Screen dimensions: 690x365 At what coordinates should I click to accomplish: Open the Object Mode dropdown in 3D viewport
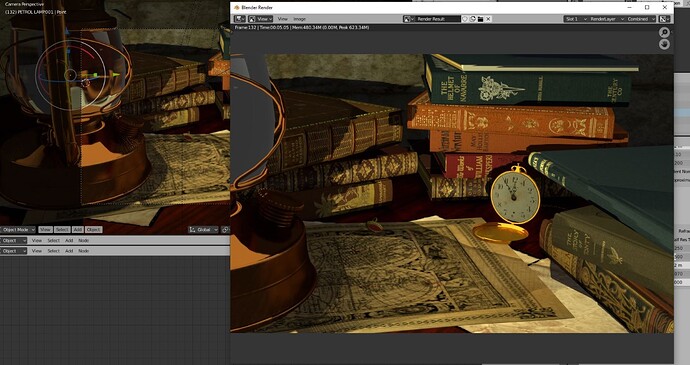pos(18,230)
